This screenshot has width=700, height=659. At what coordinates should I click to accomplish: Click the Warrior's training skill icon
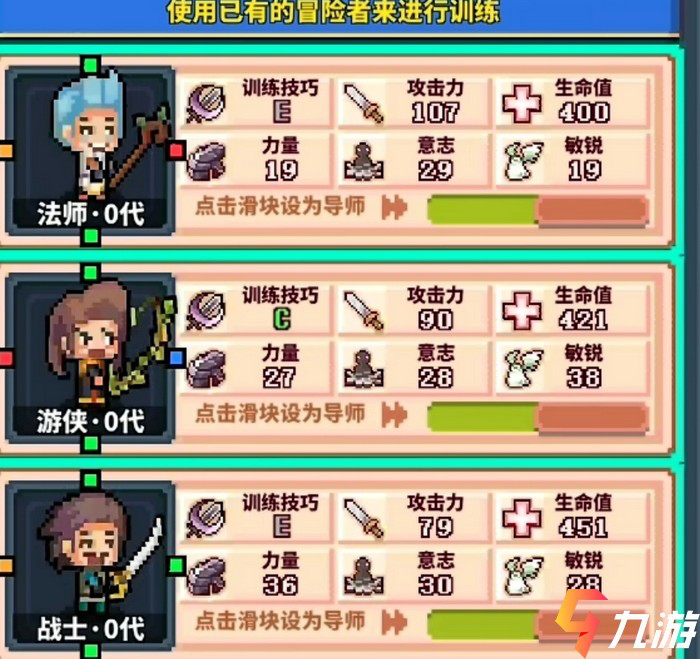tap(206, 518)
